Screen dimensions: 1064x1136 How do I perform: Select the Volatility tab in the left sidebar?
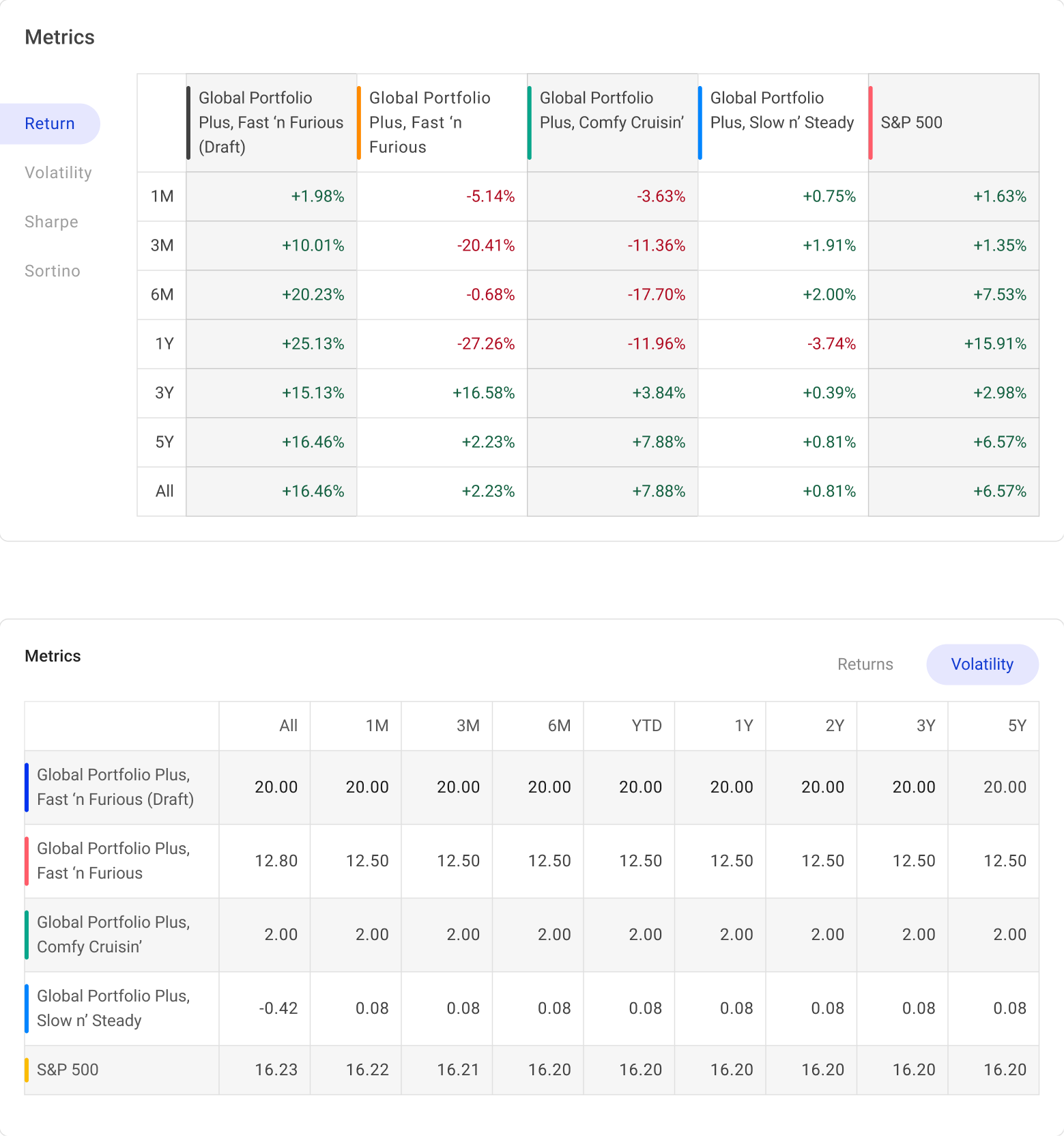58,173
